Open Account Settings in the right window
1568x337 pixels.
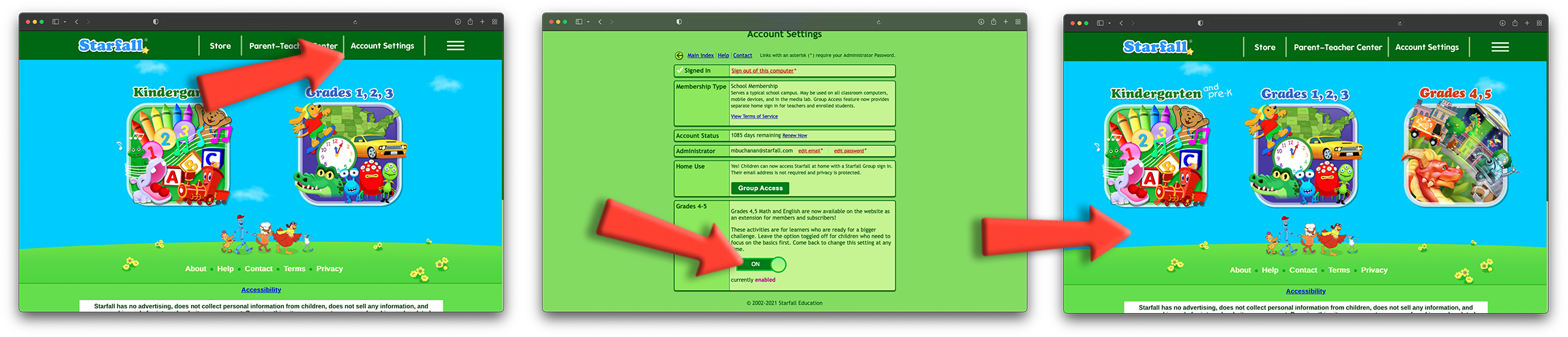pos(1427,47)
